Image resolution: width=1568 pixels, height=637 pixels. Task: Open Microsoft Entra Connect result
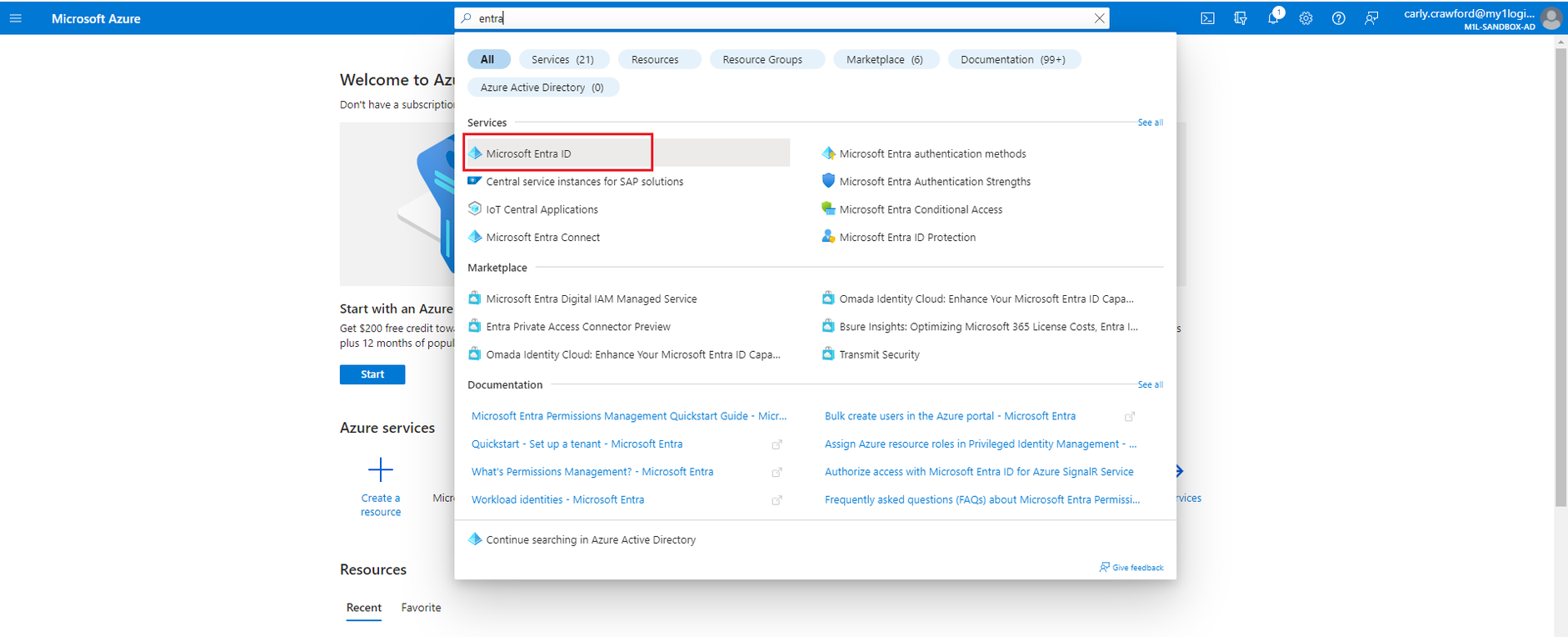point(543,237)
